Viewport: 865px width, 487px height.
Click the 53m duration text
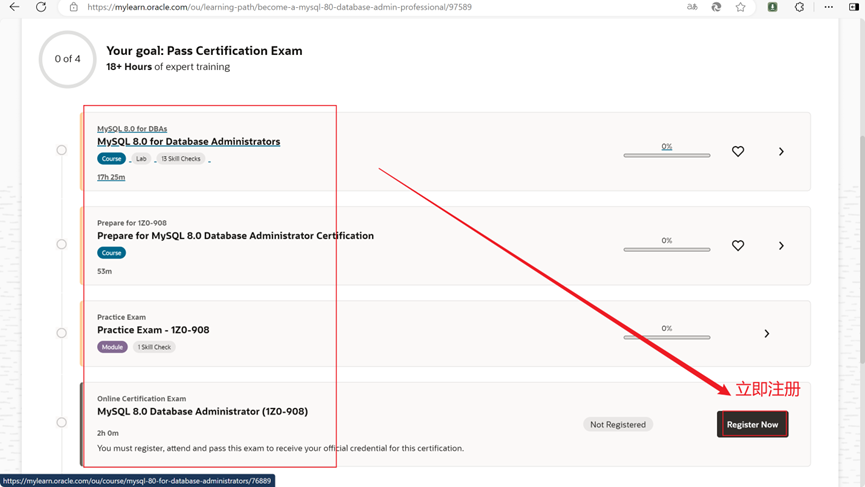104,271
